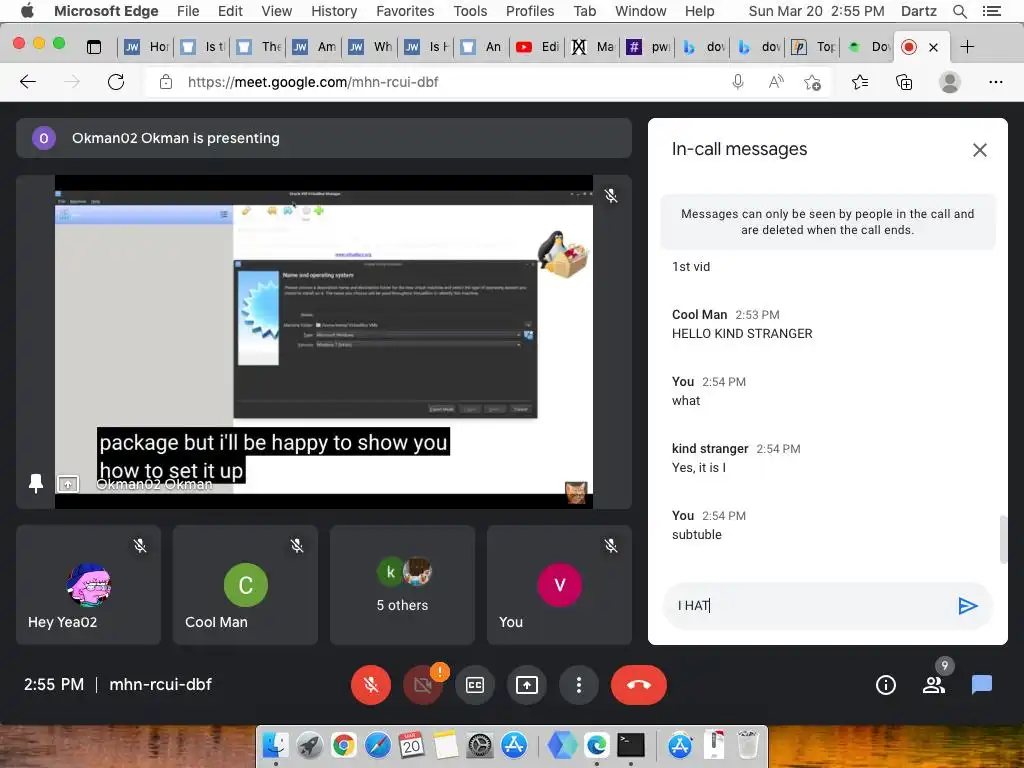Click the 'subtuble' message
This screenshot has width=1024, height=768.
click(x=697, y=534)
